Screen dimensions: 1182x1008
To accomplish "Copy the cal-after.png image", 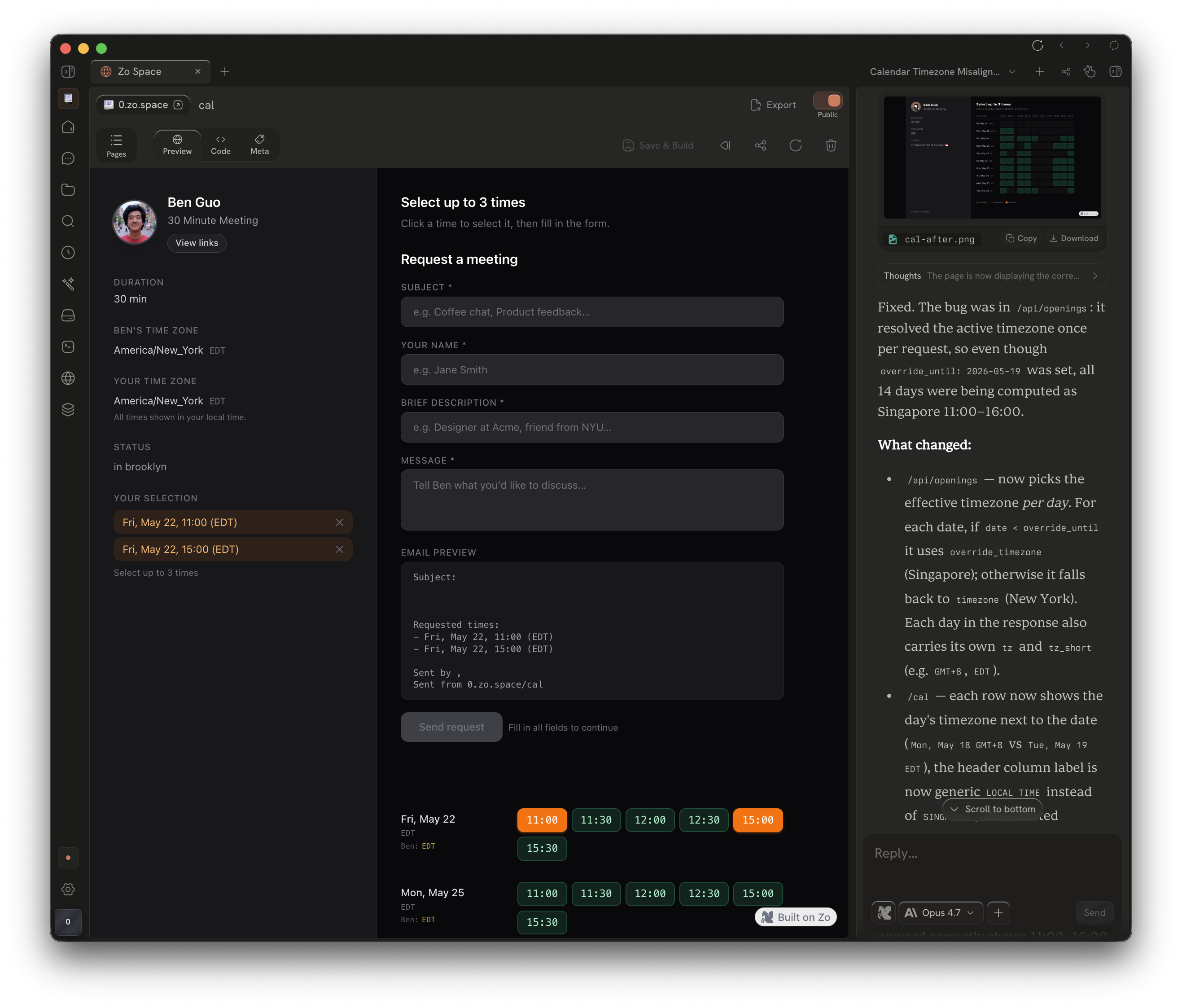I will [x=1021, y=238].
